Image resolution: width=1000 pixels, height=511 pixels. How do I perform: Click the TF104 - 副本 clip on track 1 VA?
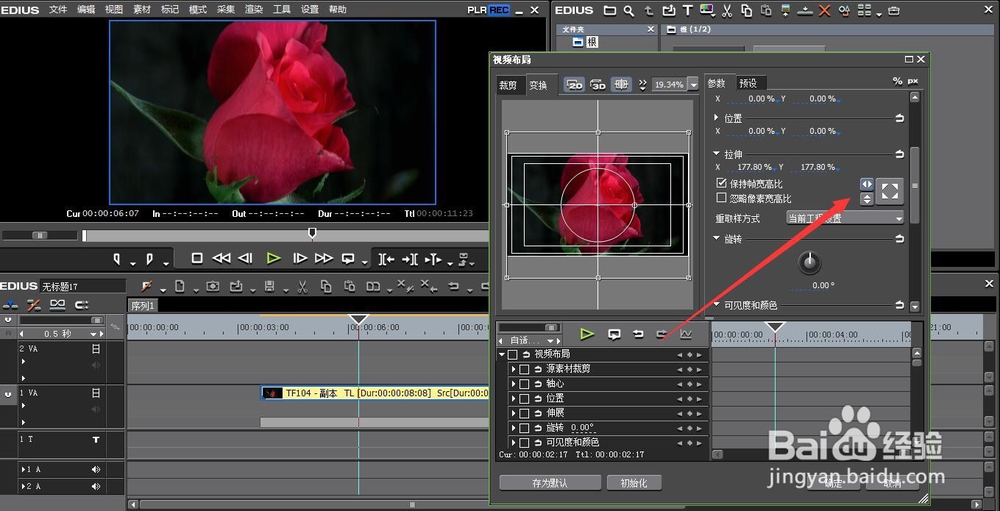pos(376,394)
